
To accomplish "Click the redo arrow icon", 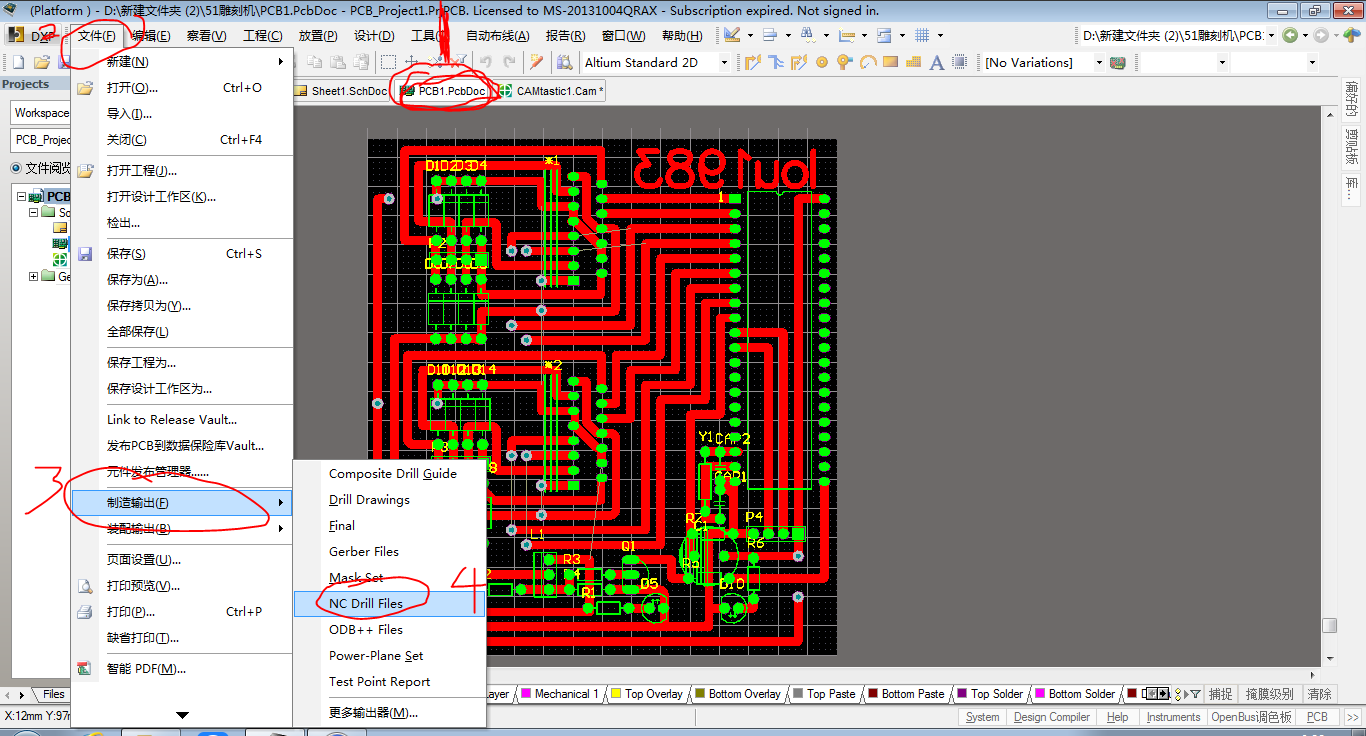I will [x=509, y=62].
